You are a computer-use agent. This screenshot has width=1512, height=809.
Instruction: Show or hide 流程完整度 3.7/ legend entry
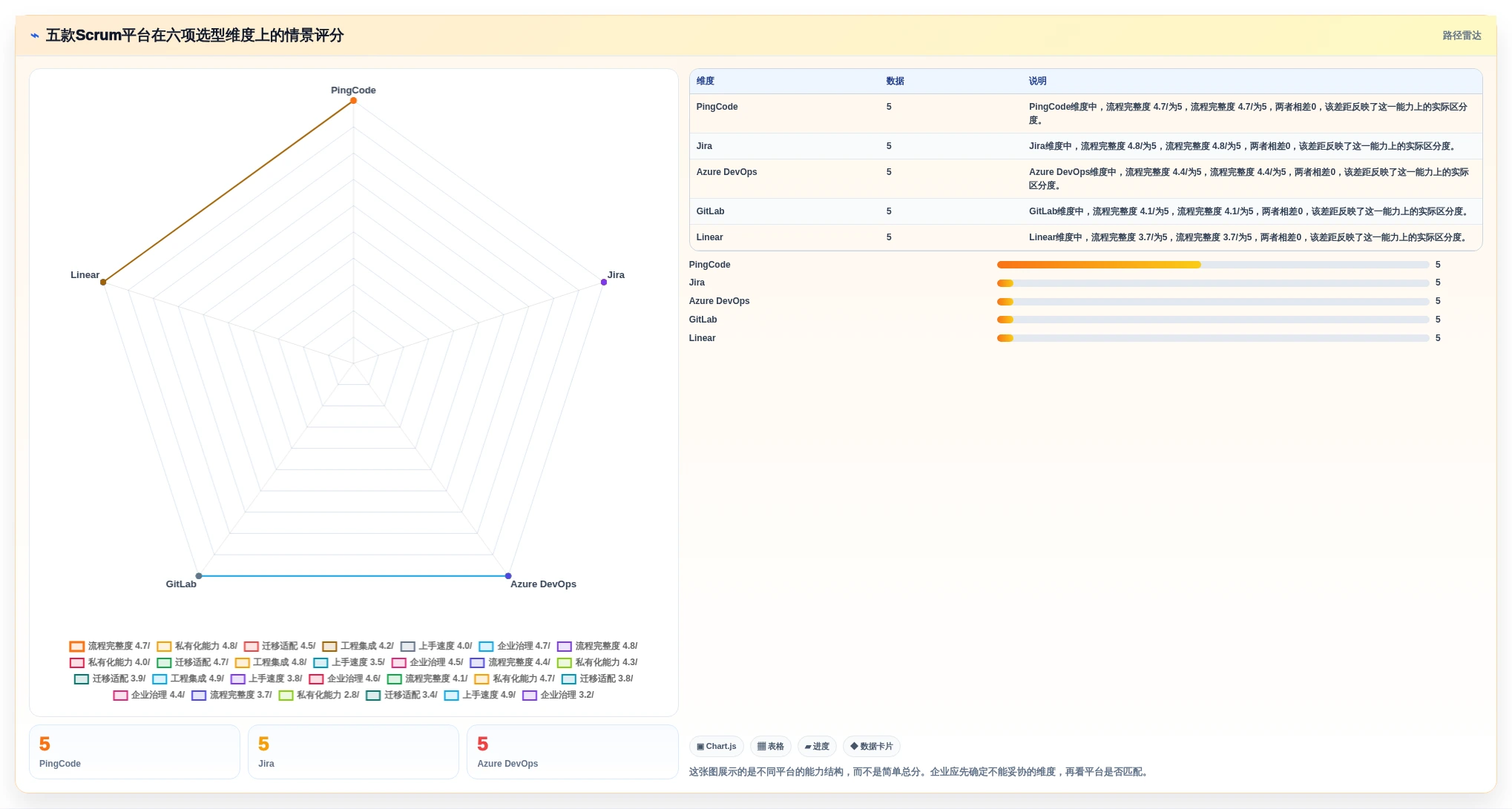tap(232, 695)
